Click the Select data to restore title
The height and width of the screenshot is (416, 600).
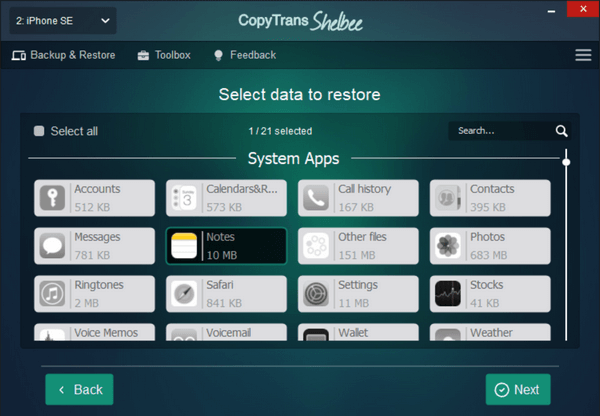pyautogui.click(x=300, y=95)
